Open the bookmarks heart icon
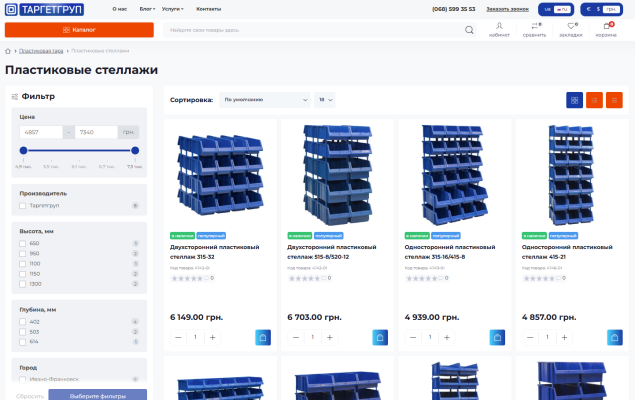Image resolution: width=635 pixels, height=400 pixels. click(571, 29)
